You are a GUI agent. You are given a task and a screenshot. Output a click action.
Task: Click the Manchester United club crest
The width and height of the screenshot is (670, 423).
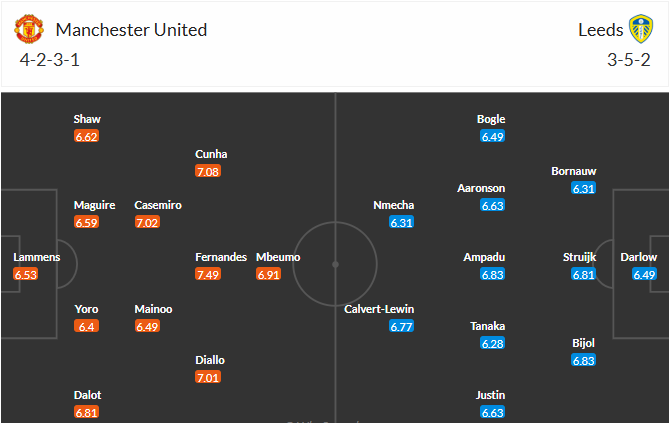coord(30,30)
